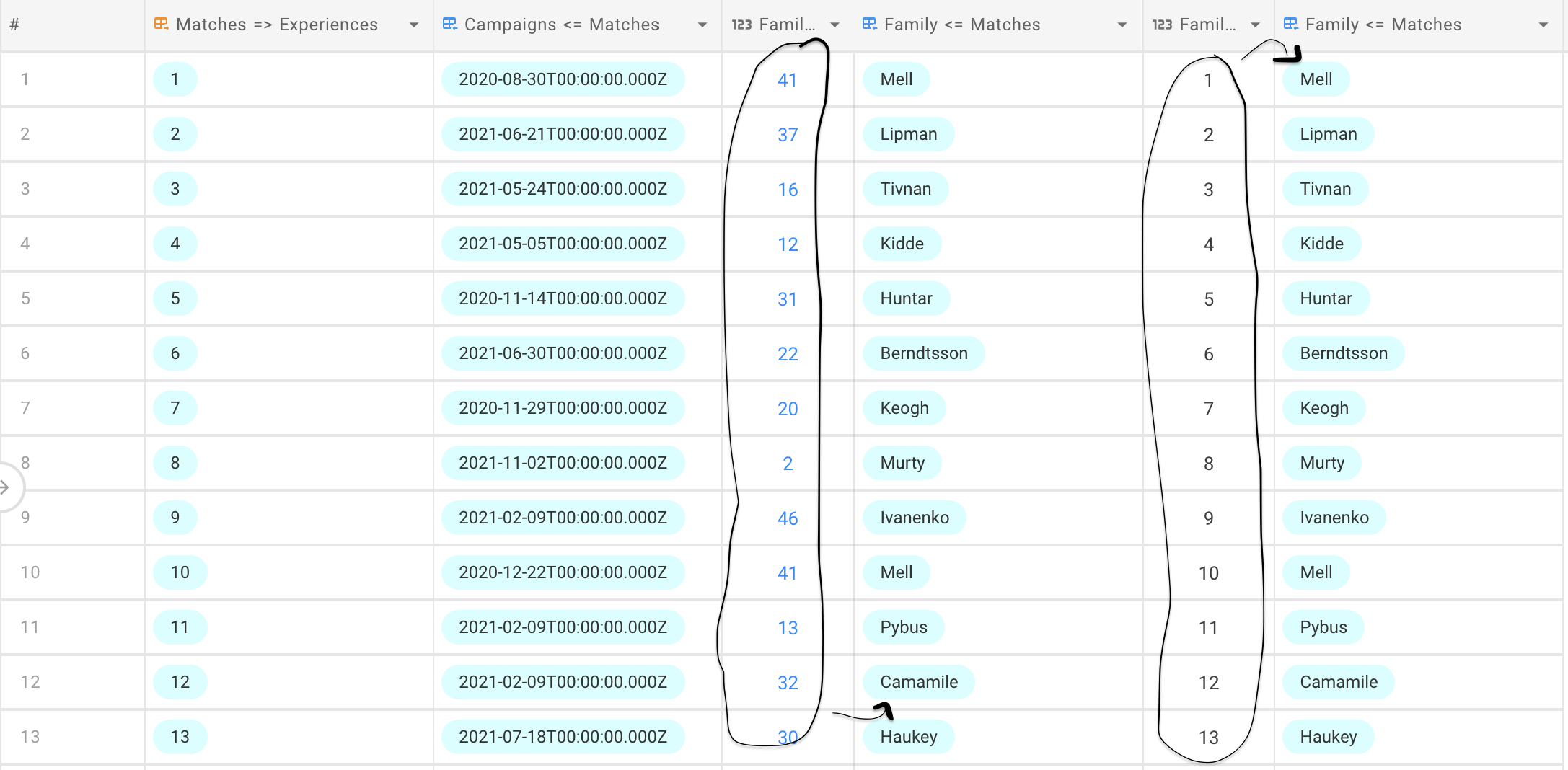Click row number 5 in the first column
This screenshot has height=770, width=1568.
[x=25, y=298]
